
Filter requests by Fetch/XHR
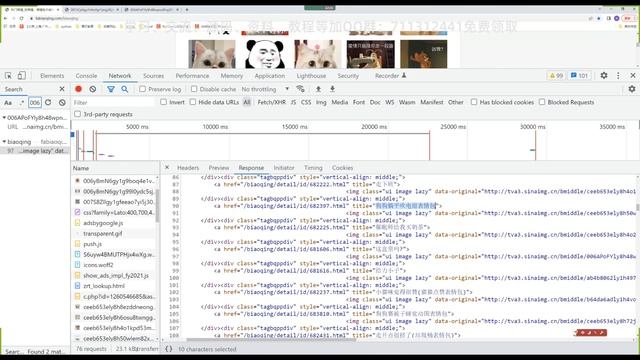tap(271, 102)
